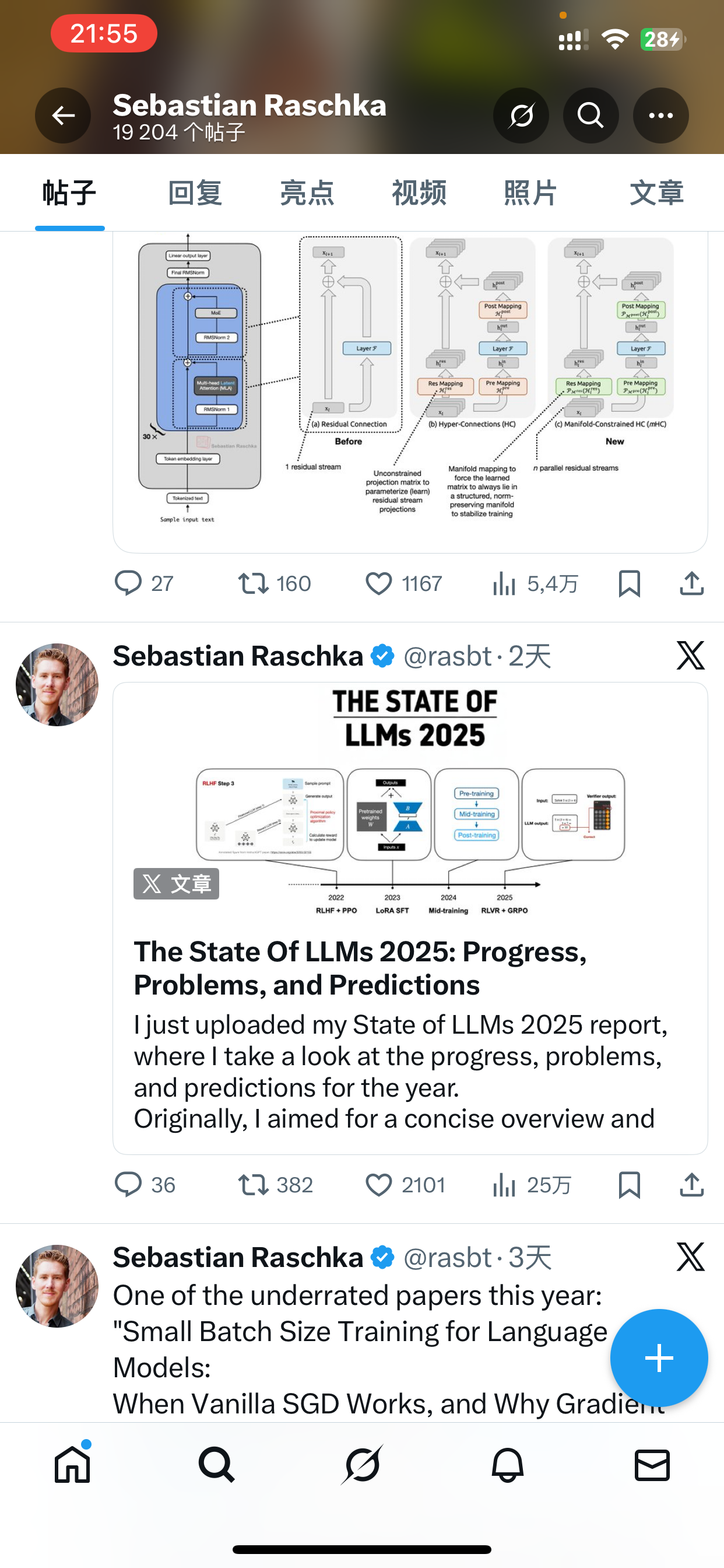Image resolution: width=724 pixels, height=1568 pixels.
Task: Tap the blue compose post button
Action: click(x=659, y=1358)
